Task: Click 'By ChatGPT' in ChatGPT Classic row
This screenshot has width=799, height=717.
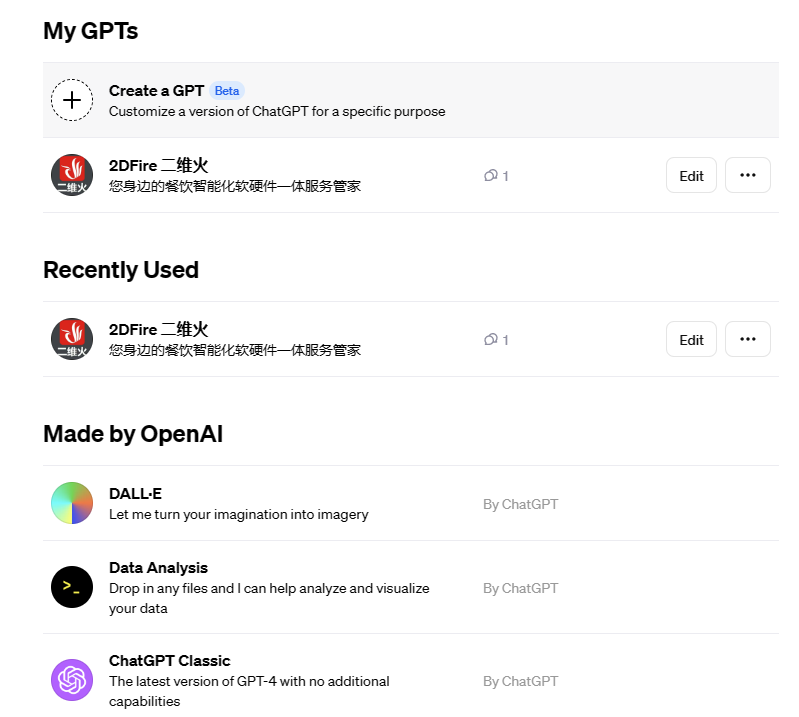Action: (x=520, y=681)
